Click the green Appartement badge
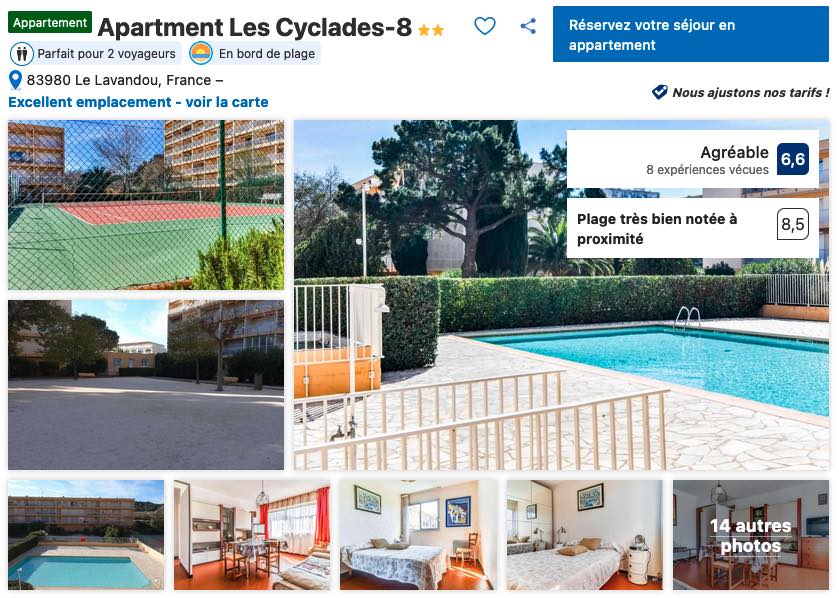This screenshot has width=839, height=598. click(50, 22)
